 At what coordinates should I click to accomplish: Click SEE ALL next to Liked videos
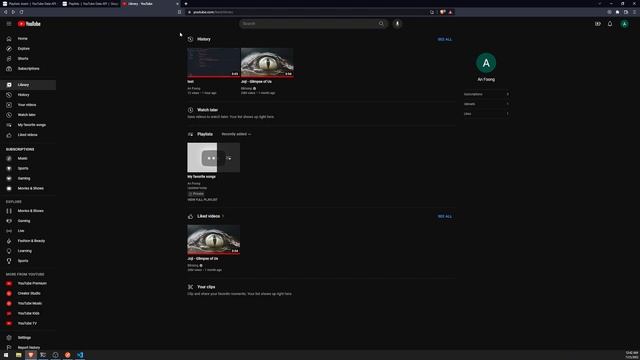(444, 216)
